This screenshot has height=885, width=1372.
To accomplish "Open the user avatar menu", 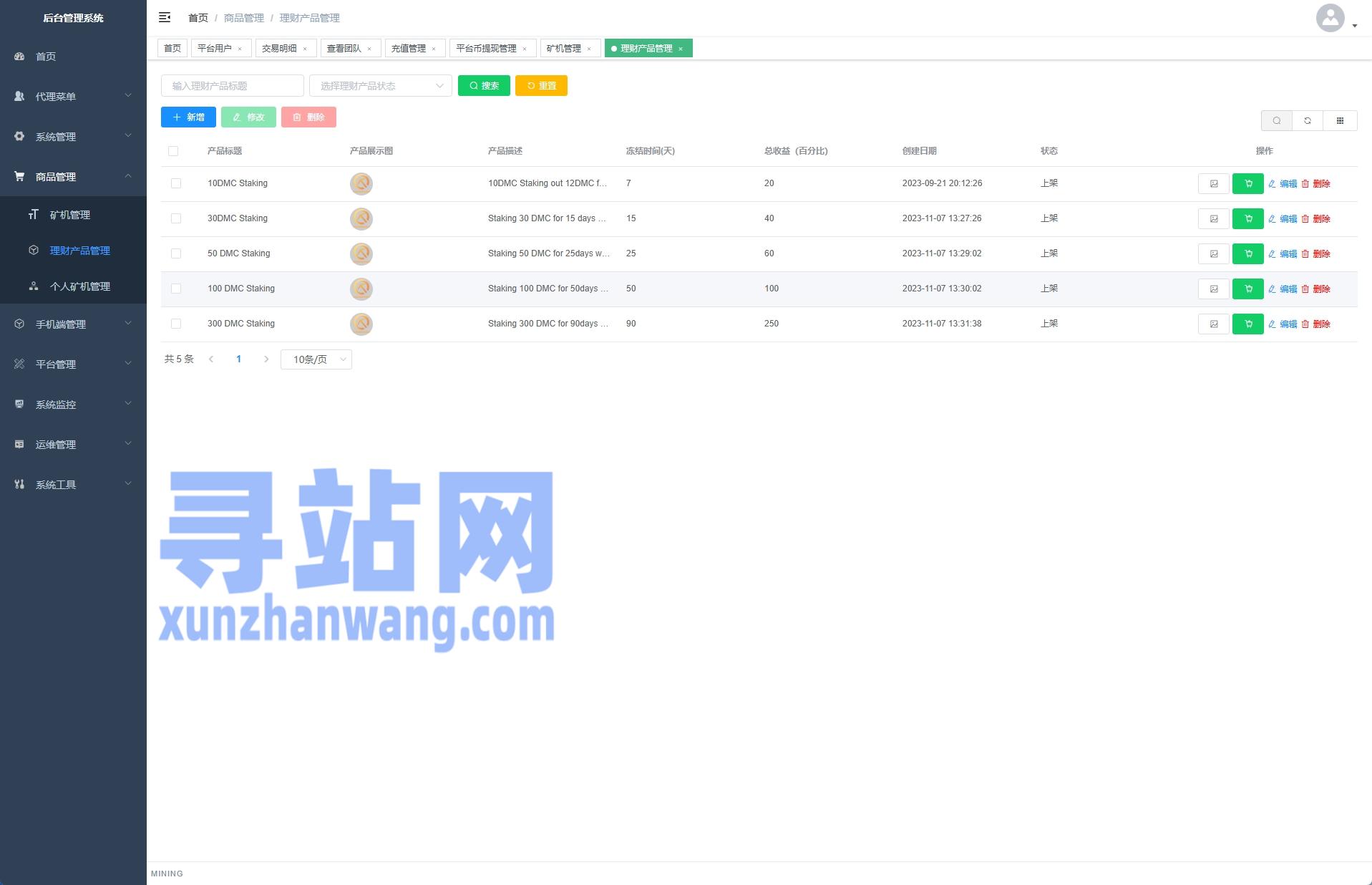I will (x=1335, y=18).
